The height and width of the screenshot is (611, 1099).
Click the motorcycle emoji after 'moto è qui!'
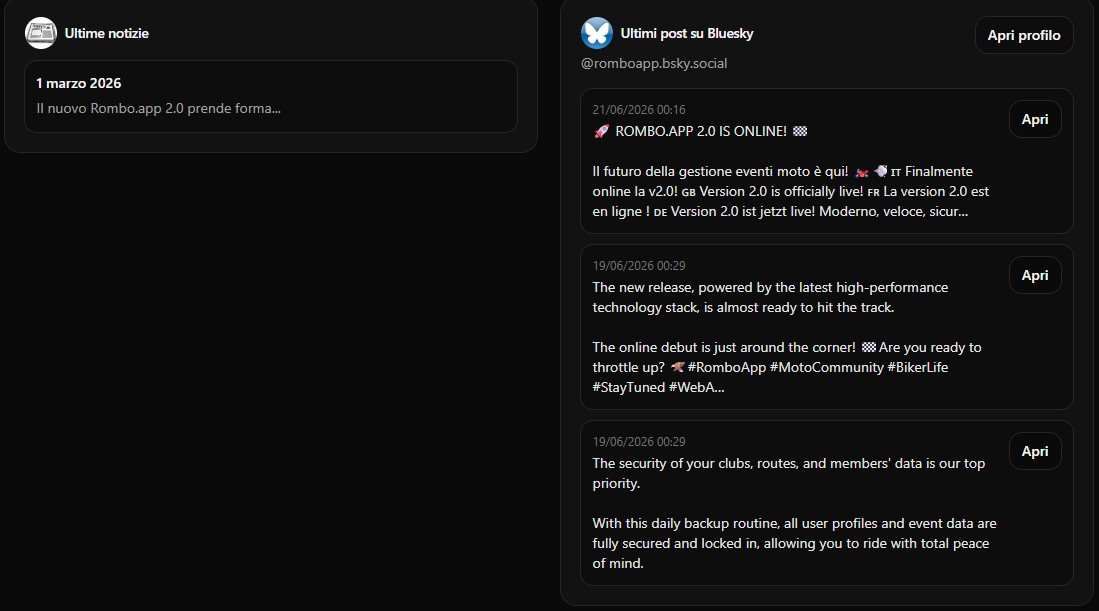(862, 172)
